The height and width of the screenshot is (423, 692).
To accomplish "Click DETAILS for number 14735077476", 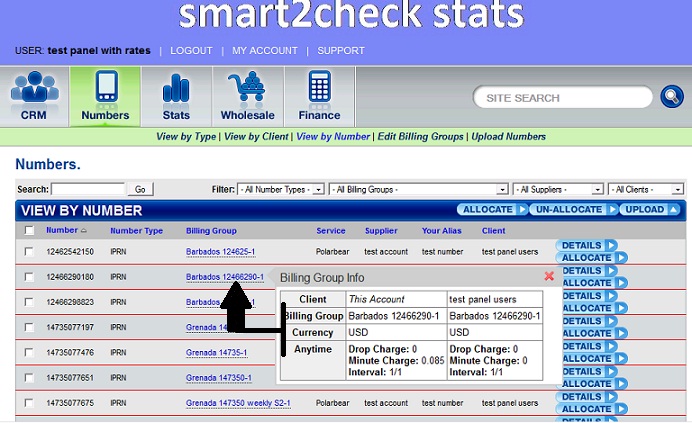I will coord(589,346).
